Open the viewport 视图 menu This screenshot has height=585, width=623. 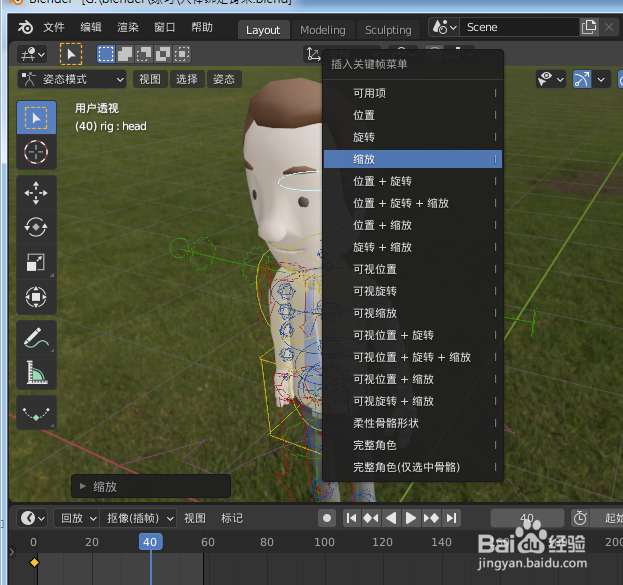pyautogui.click(x=150, y=79)
